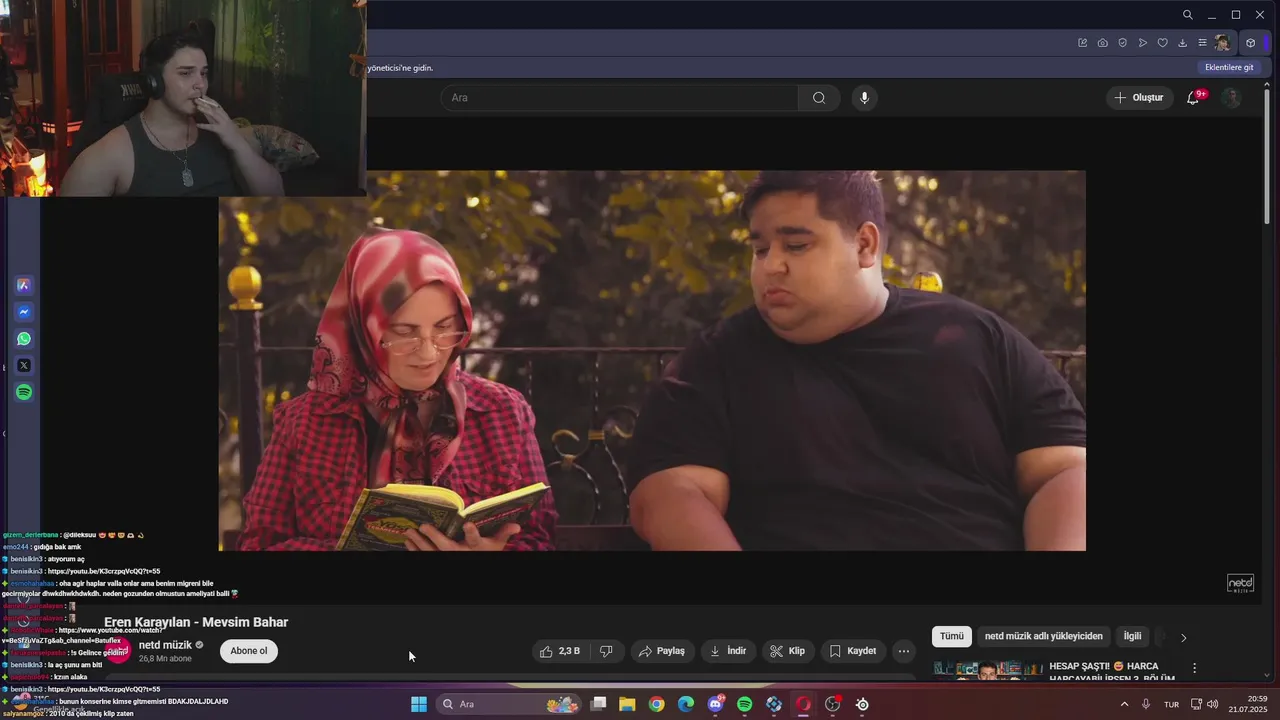Image resolution: width=1280 pixels, height=720 pixels.
Task: Click the Kaydet save button
Action: [x=853, y=651]
